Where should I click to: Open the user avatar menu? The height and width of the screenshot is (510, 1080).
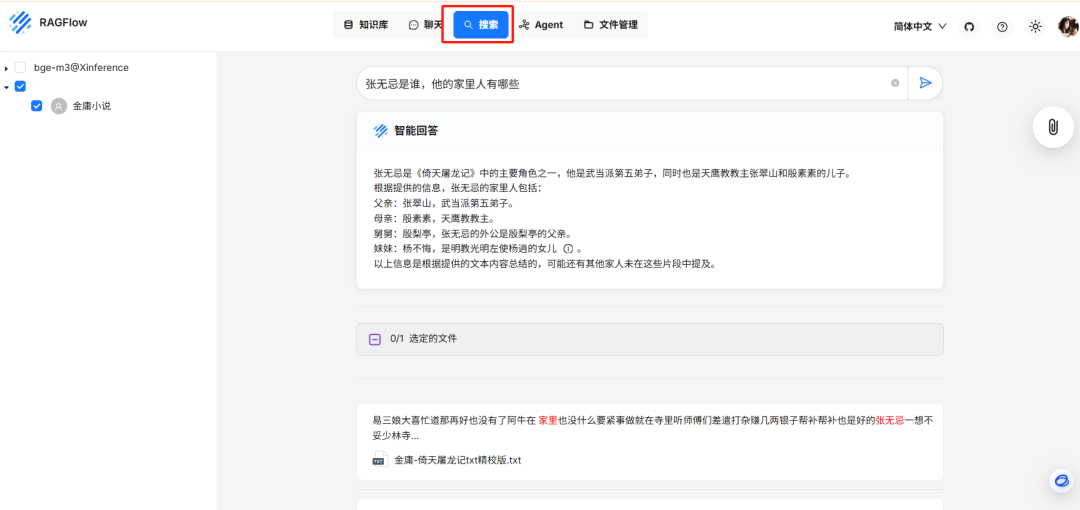pyautogui.click(x=1068, y=26)
